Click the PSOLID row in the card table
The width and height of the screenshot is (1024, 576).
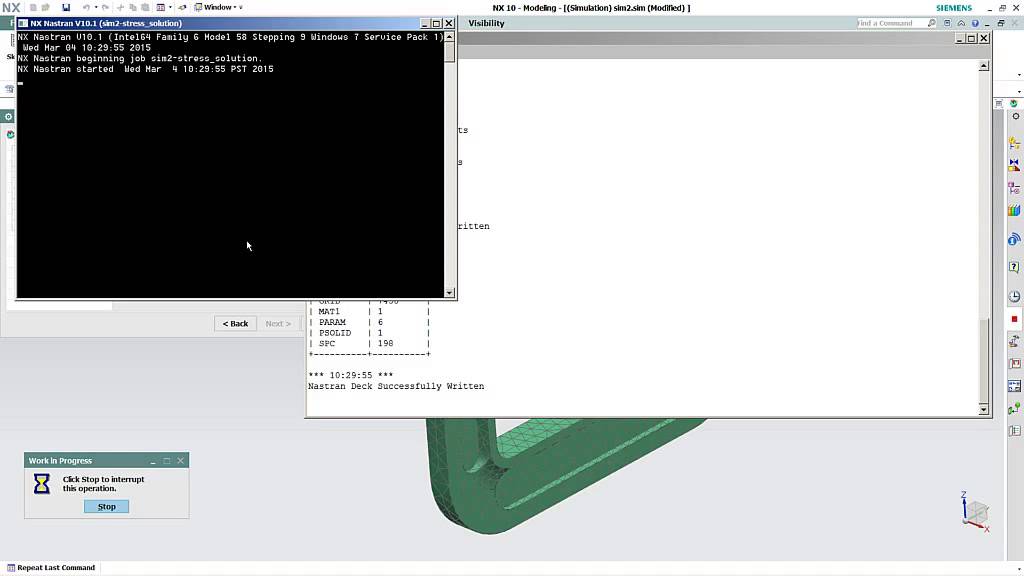click(x=369, y=333)
